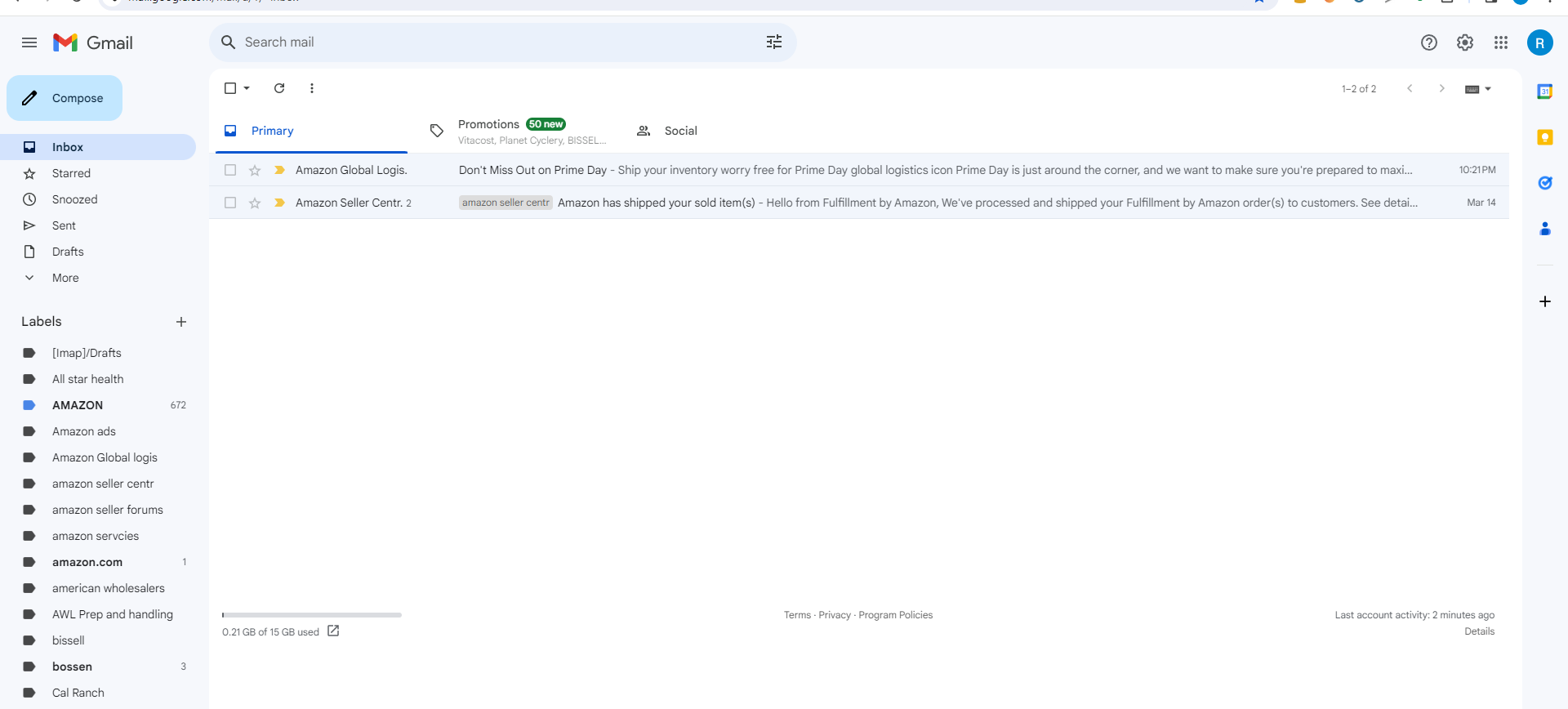Create a new label with plus icon
This screenshot has height=709, width=1568.
click(181, 322)
